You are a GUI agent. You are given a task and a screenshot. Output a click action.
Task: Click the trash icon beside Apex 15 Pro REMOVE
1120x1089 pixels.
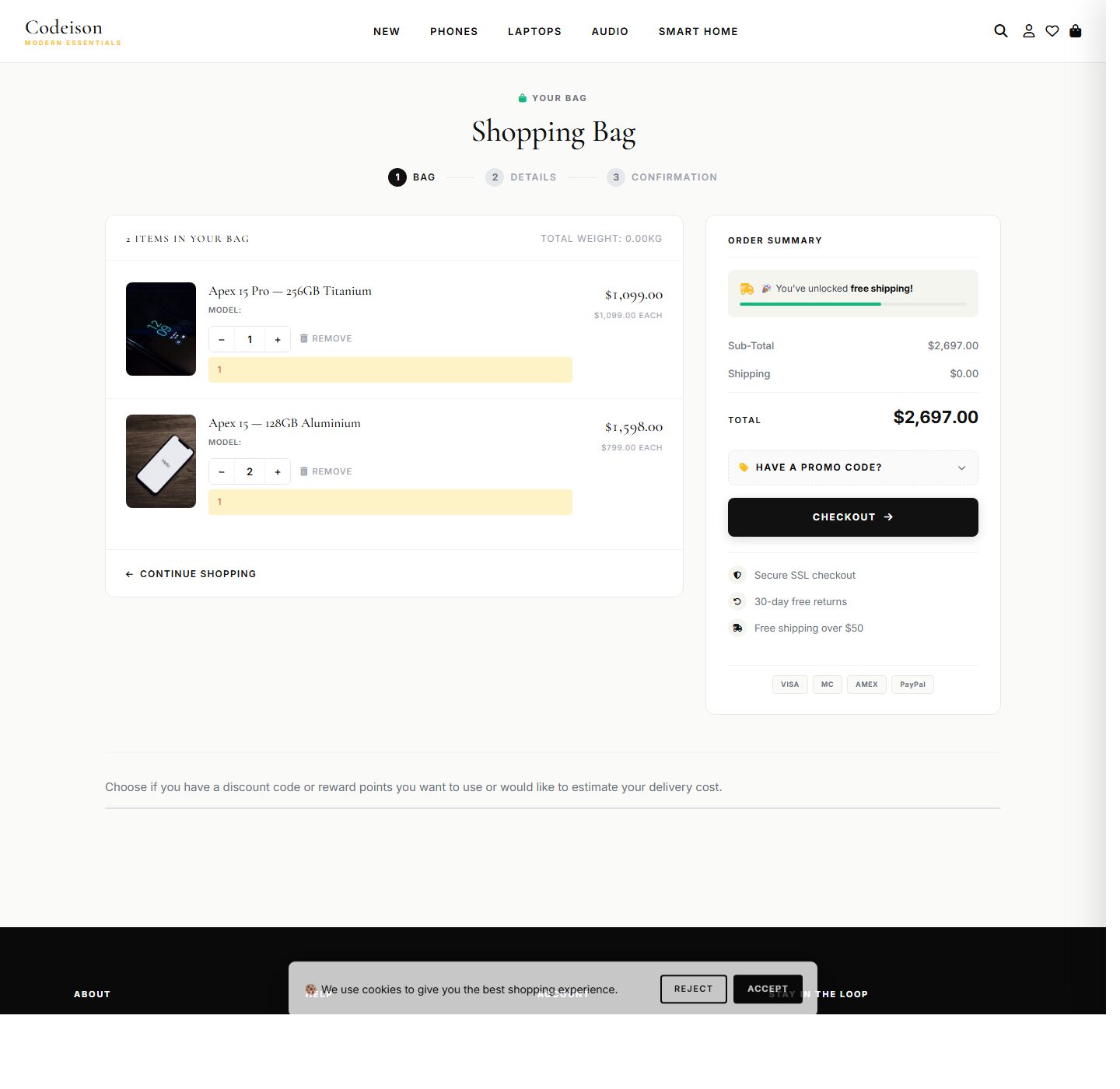point(305,338)
